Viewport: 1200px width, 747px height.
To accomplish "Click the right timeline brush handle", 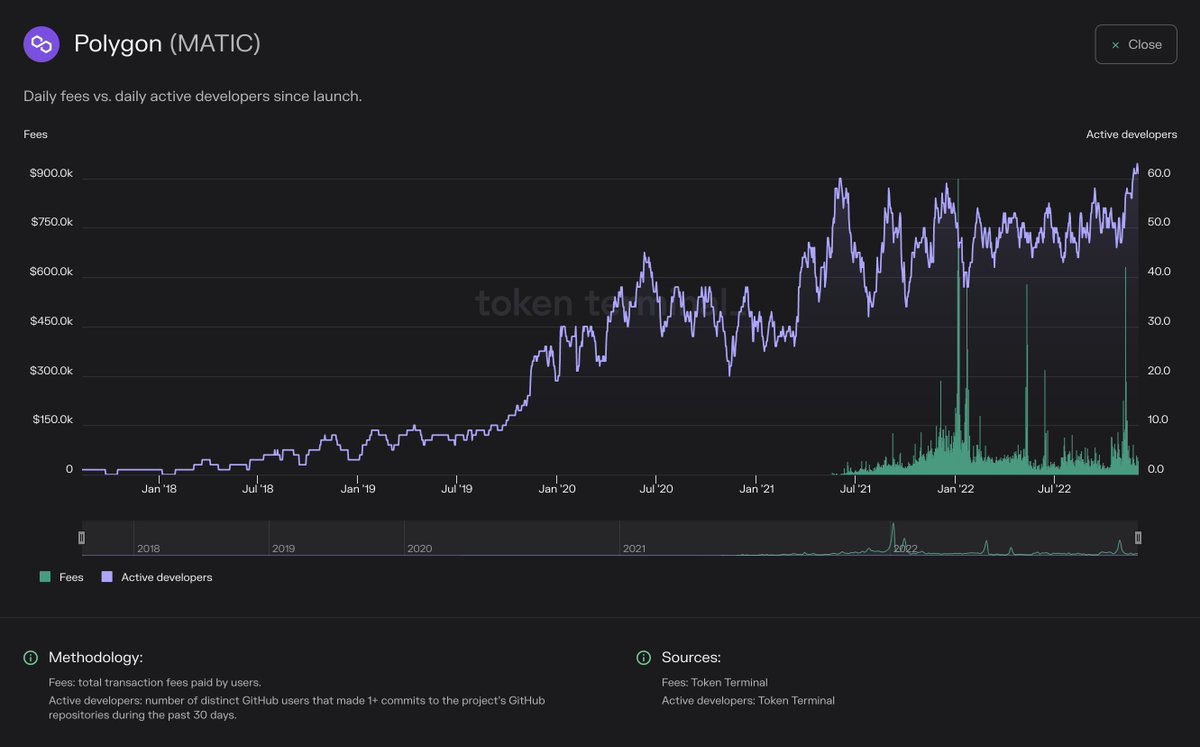I will point(1137,537).
